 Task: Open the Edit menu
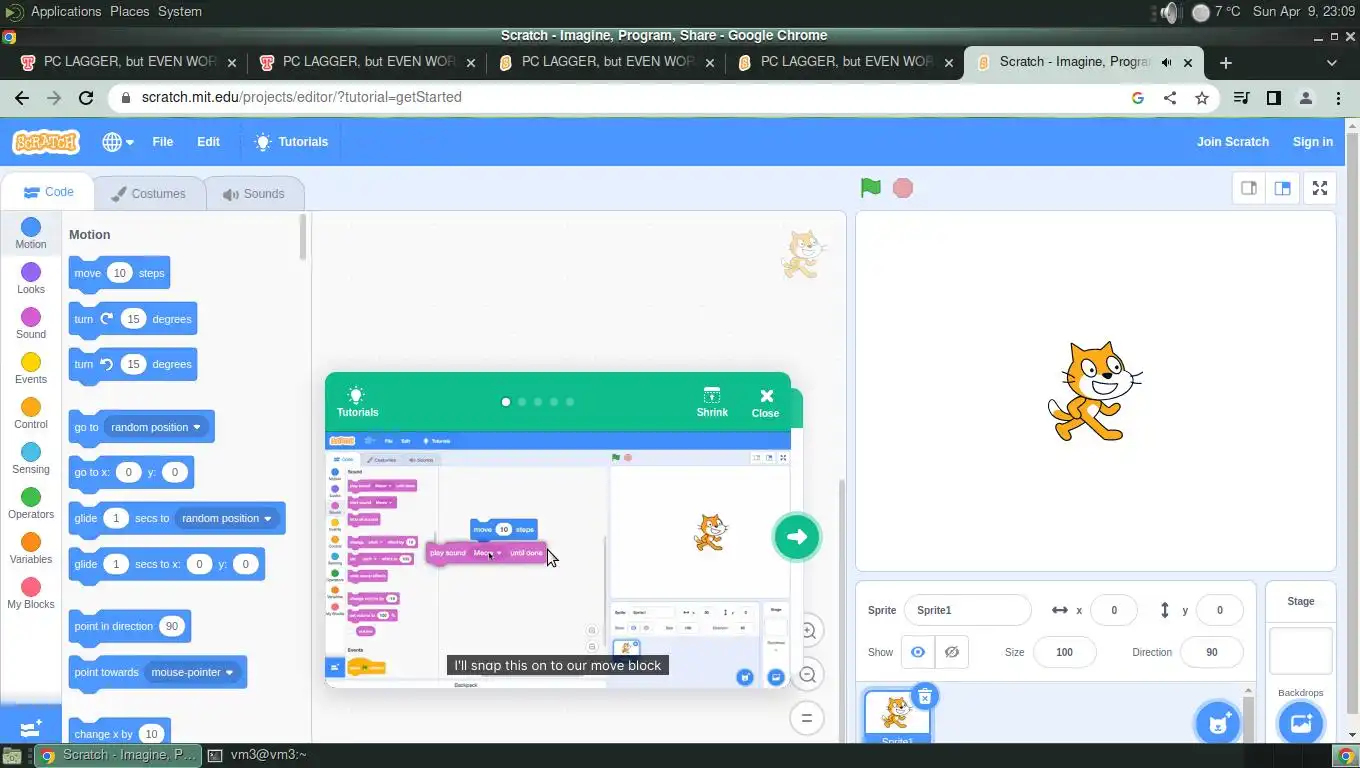point(208,142)
